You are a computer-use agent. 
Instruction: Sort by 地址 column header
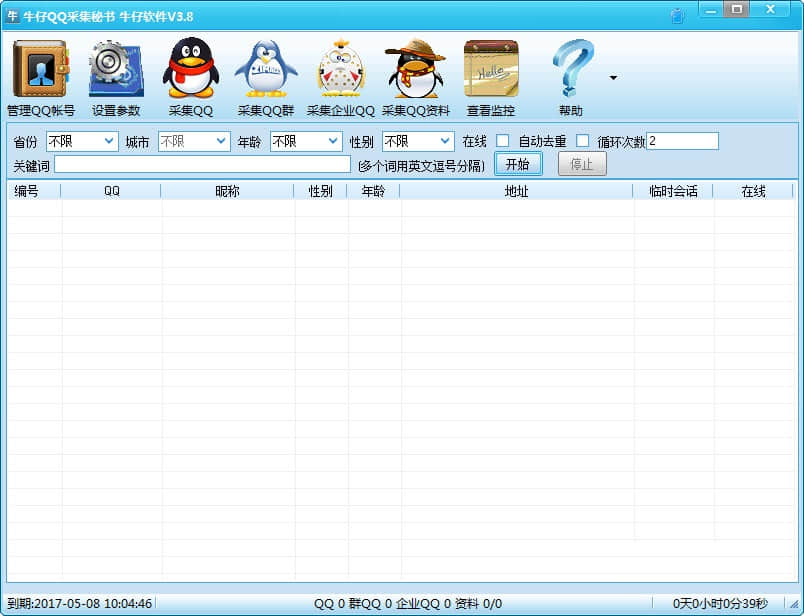click(516, 191)
